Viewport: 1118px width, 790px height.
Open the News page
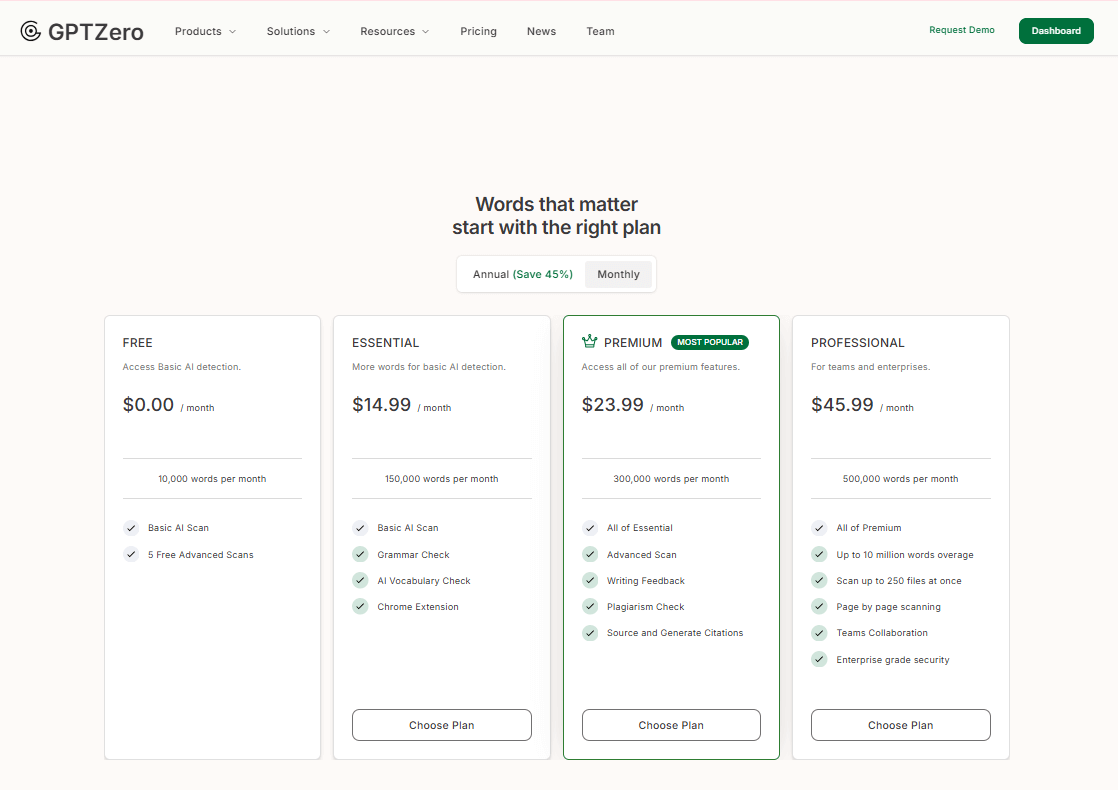point(541,31)
